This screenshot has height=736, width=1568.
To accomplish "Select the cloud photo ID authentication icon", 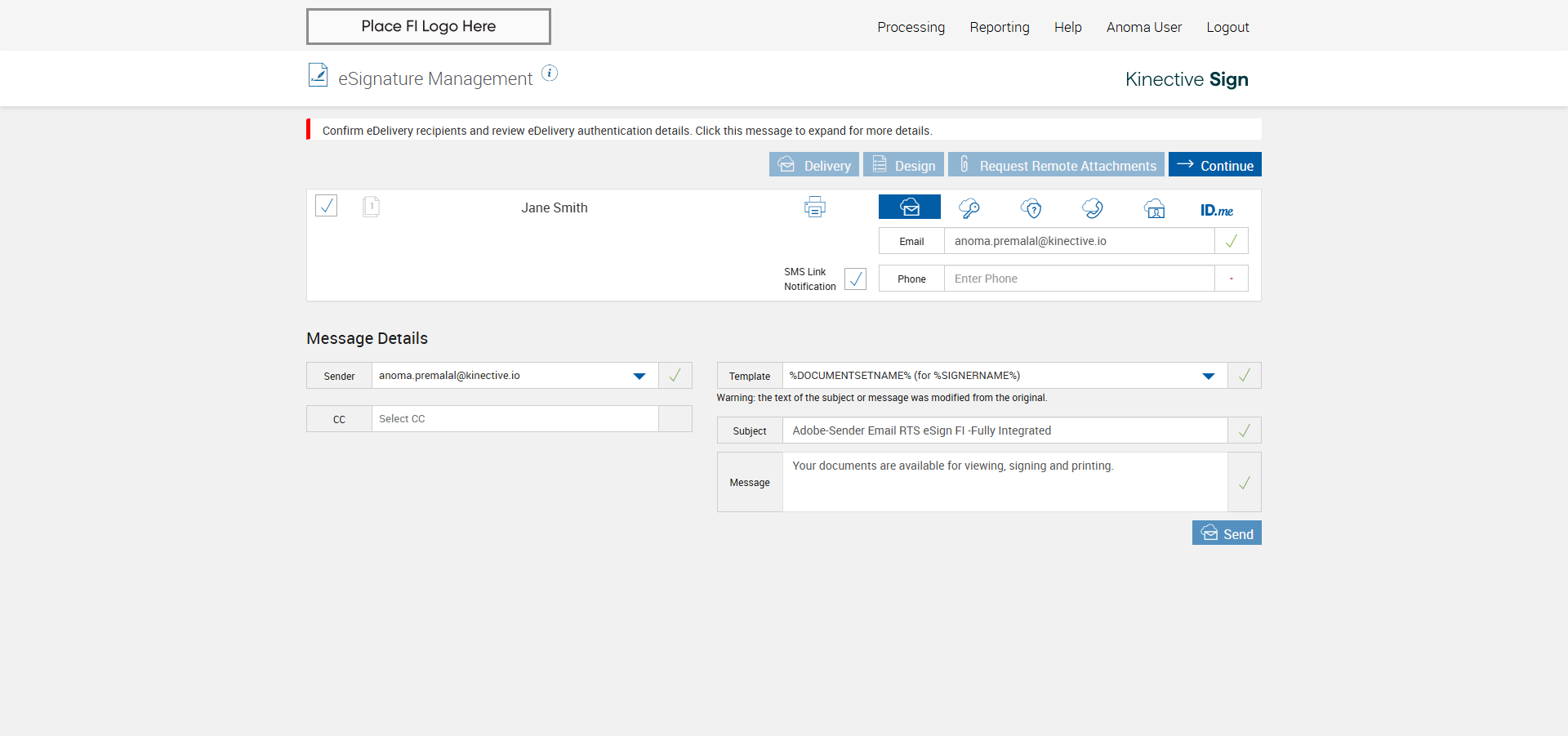I will coord(1154,208).
